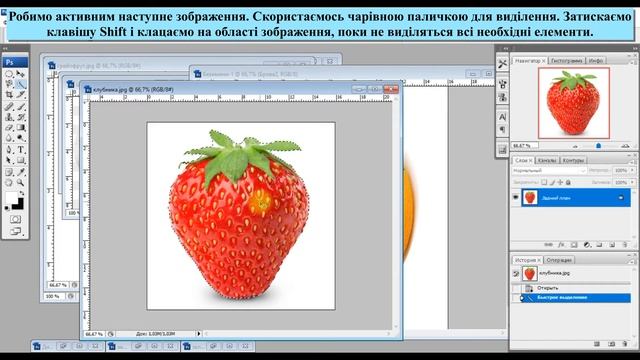Create new snapshot in History panel
Image resolution: width=640 pixels, height=360 pixels.
[x=611, y=344]
